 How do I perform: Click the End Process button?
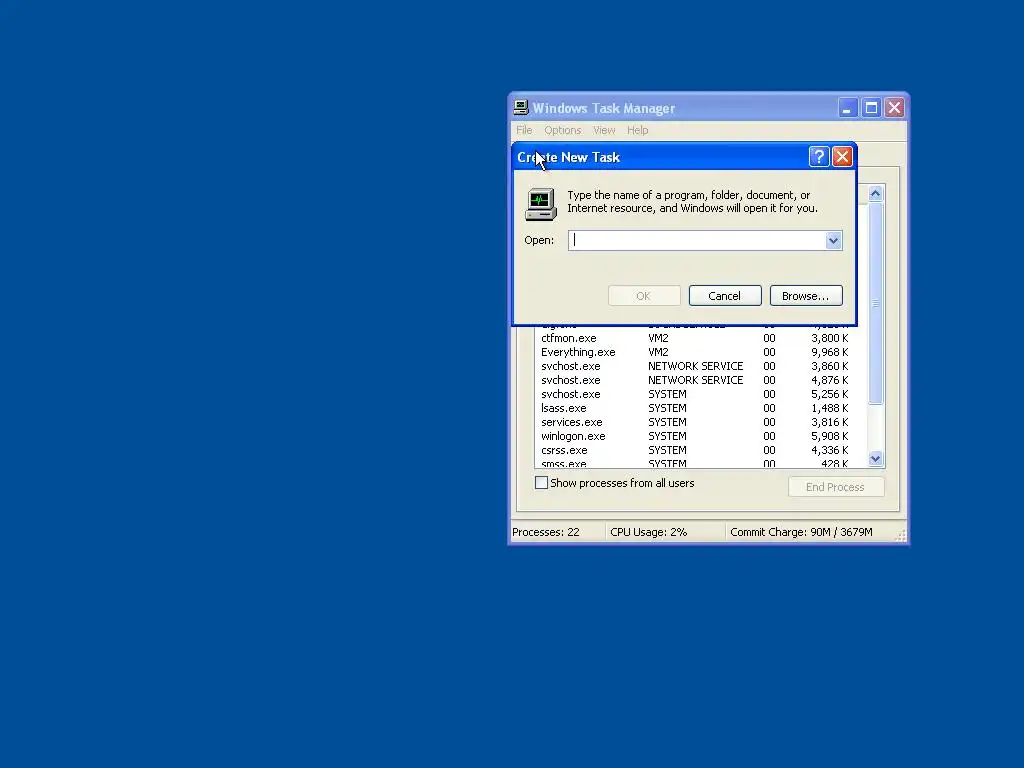coord(836,487)
